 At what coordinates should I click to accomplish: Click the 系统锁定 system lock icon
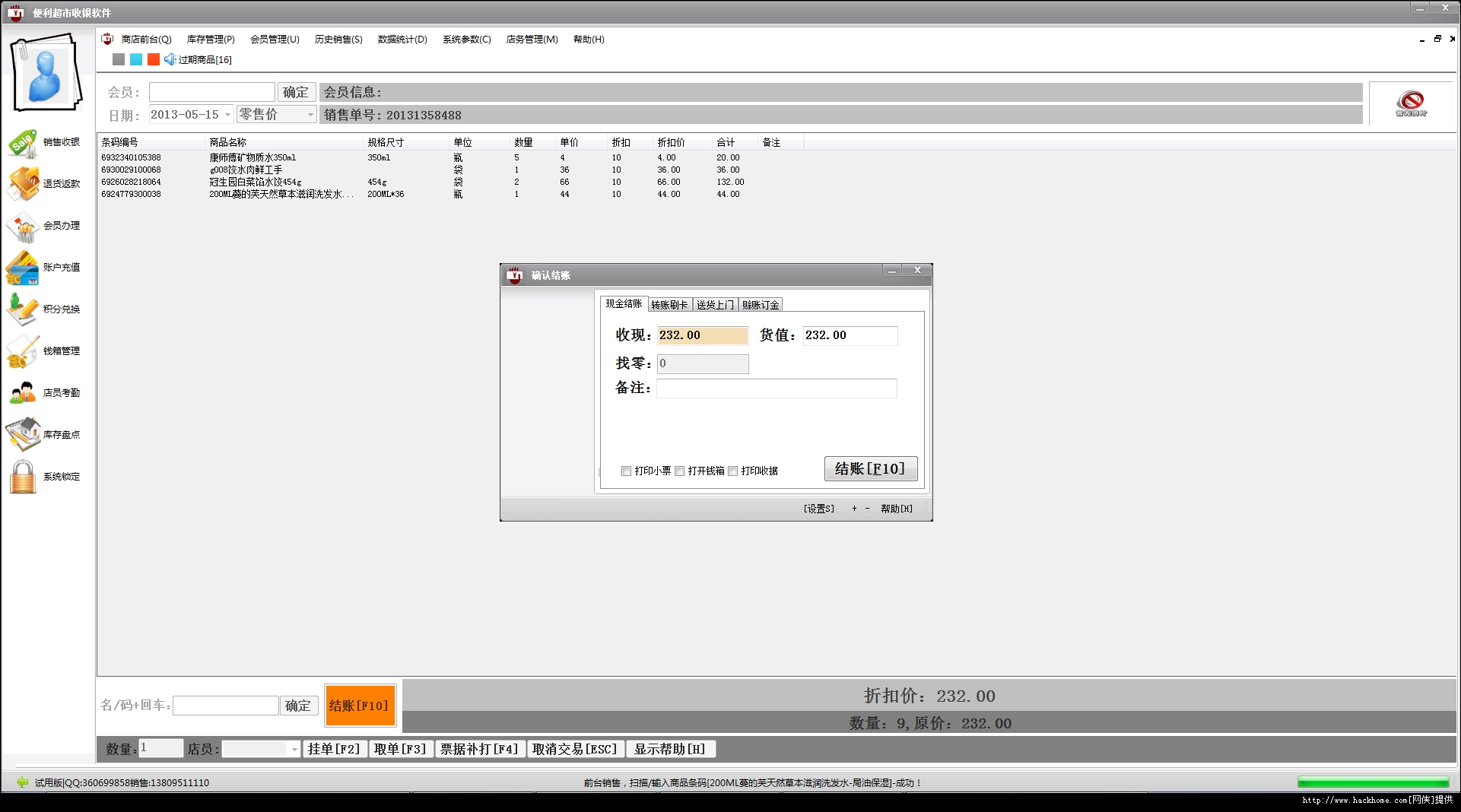[x=24, y=477]
